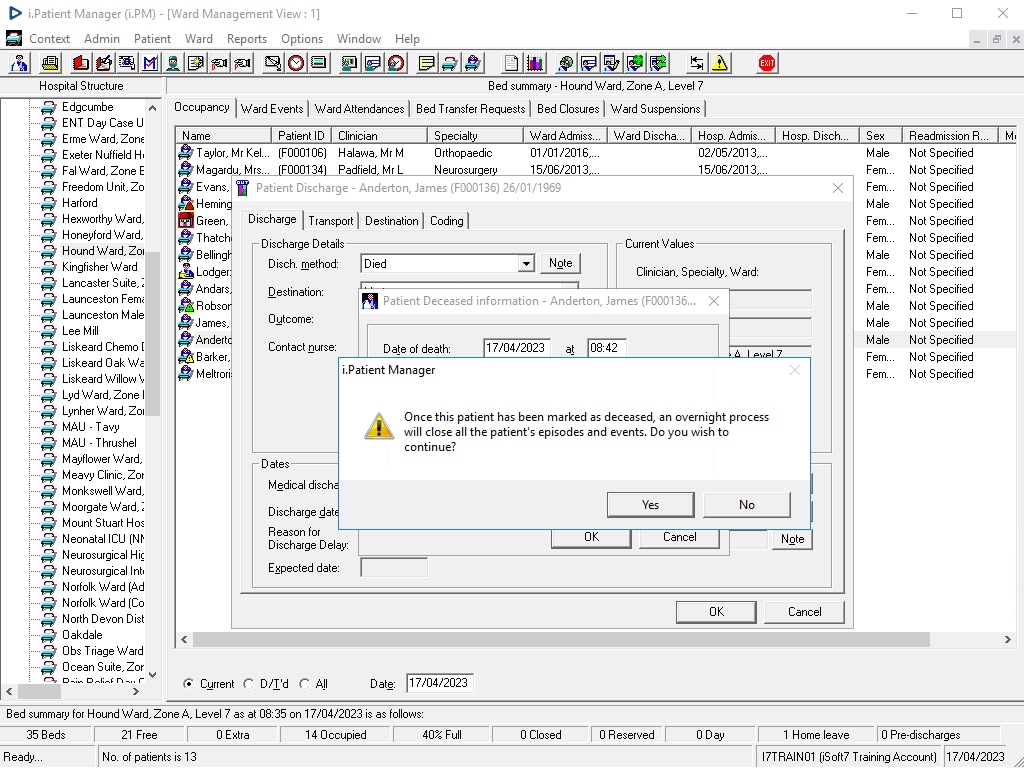Close the Patient Deceased information dialog

tap(714, 301)
